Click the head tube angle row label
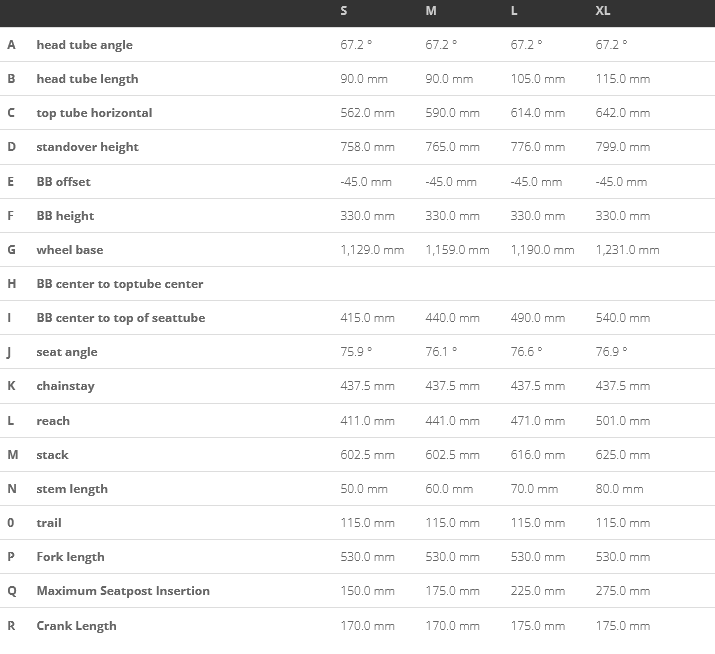Screen dimensions: 715x654 click(x=84, y=45)
